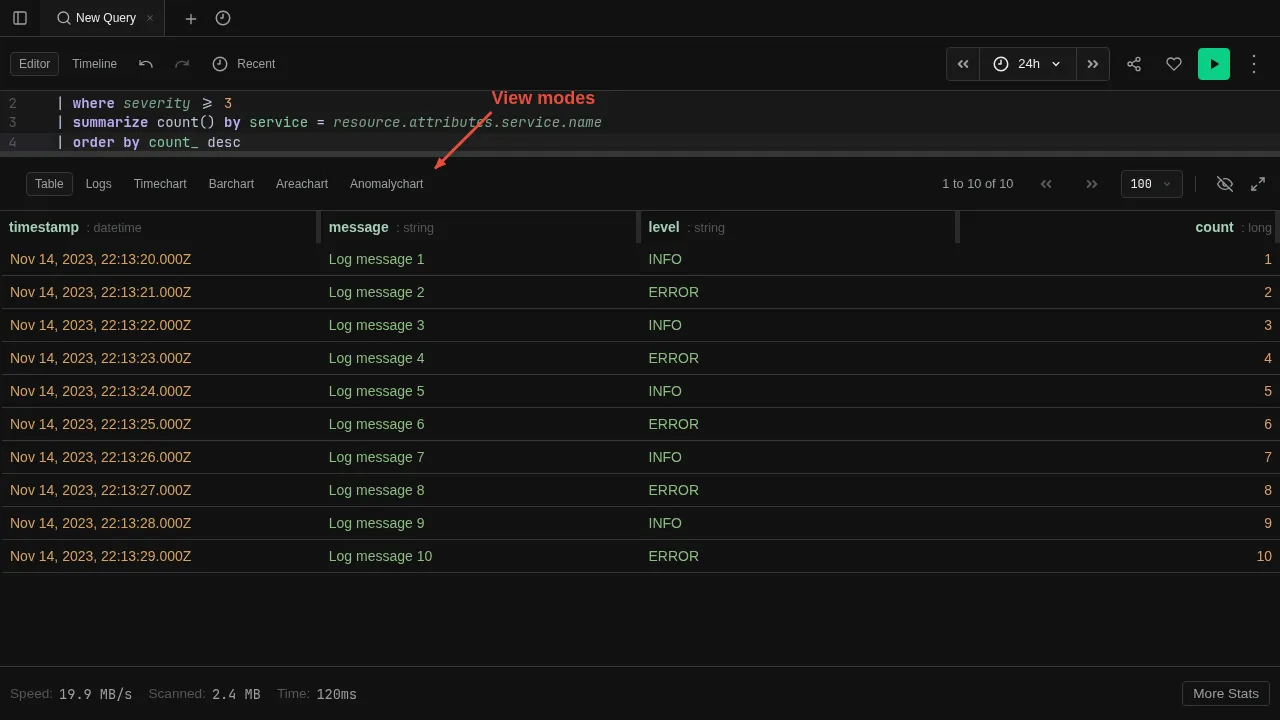Shift time range forward with right chevrons

(x=1092, y=63)
